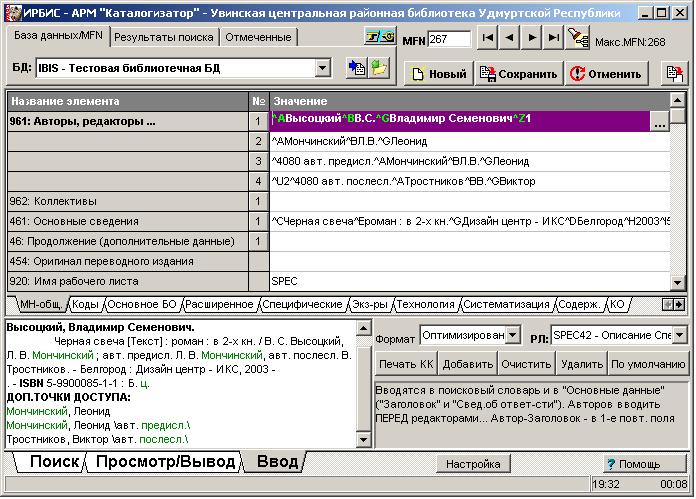Open the ellipsis editor for field 961
696x499 pixels.
coord(660,121)
